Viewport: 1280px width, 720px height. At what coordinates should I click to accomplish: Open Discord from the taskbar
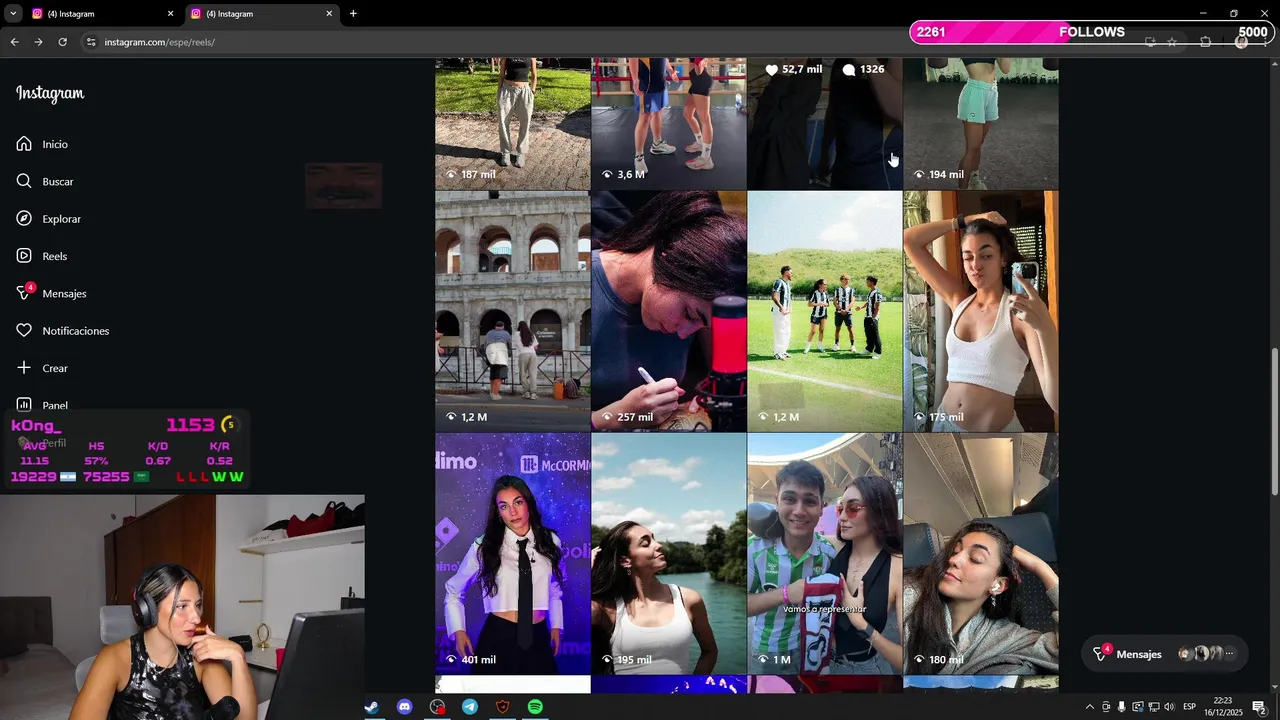404,707
